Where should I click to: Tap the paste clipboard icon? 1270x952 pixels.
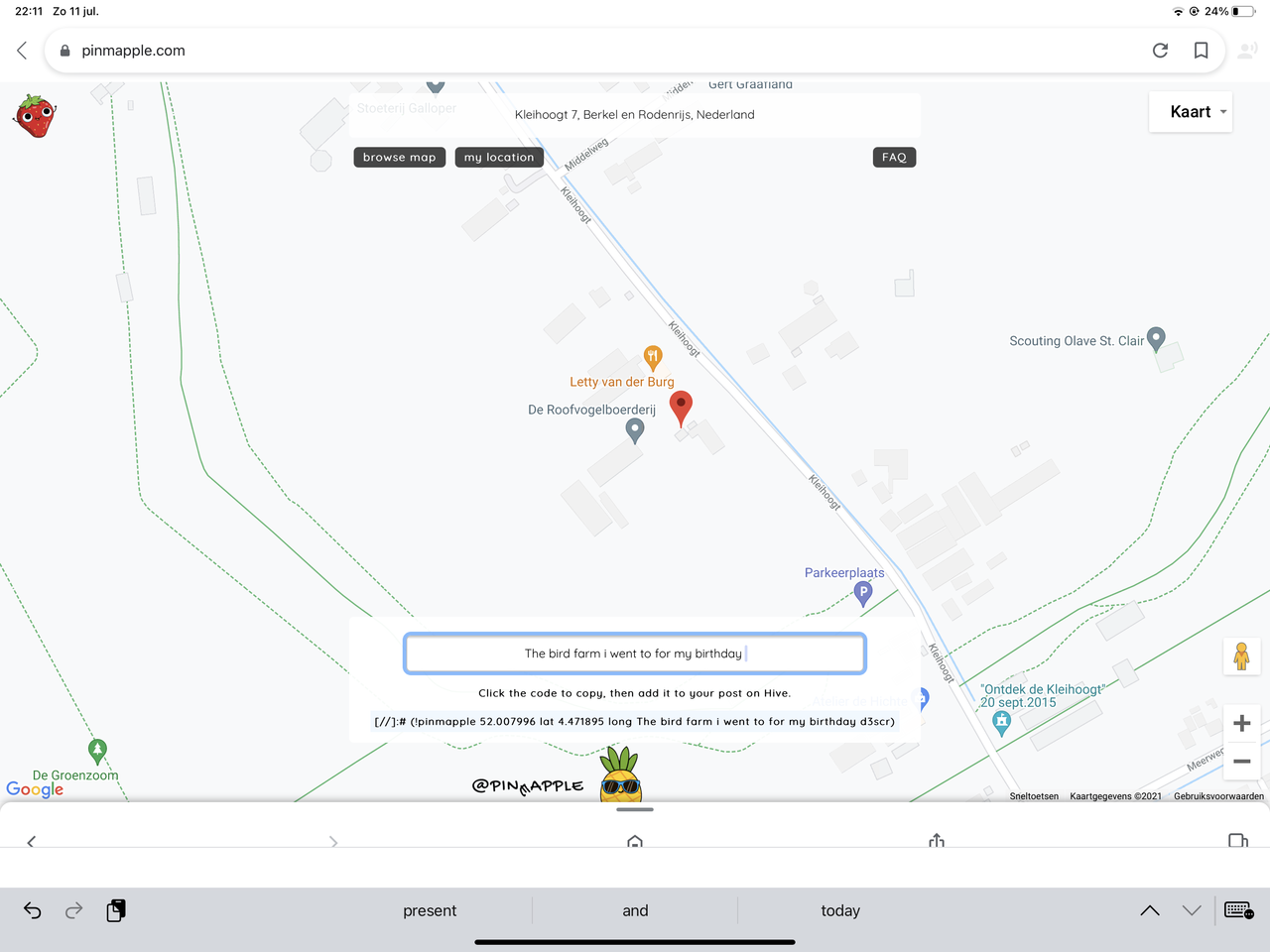pyautogui.click(x=116, y=910)
